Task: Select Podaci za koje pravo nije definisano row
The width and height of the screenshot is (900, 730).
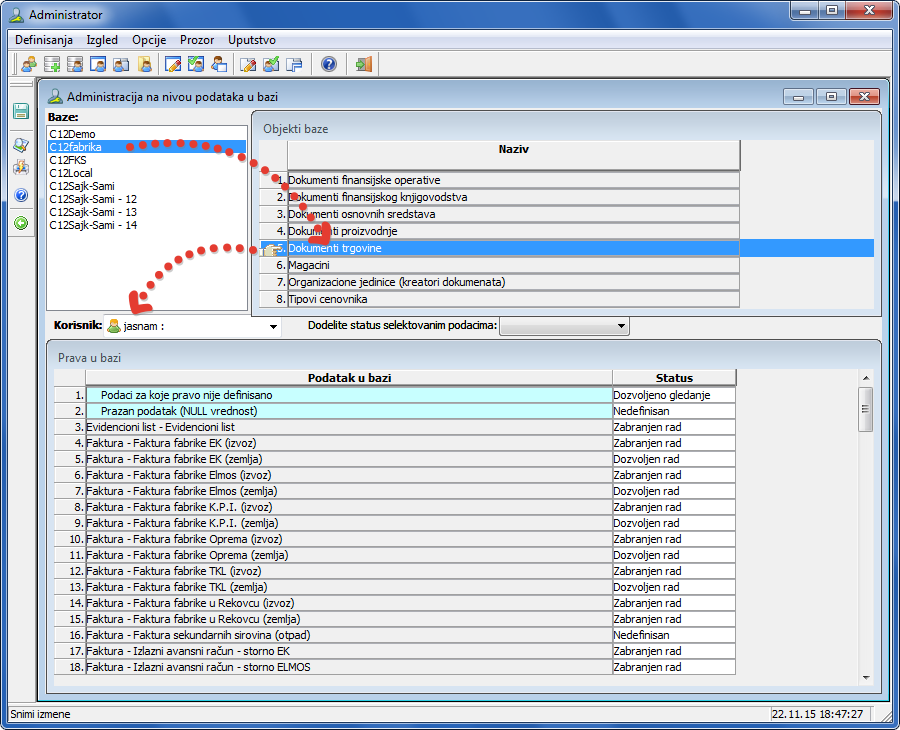Action: (x=349, y=395)
